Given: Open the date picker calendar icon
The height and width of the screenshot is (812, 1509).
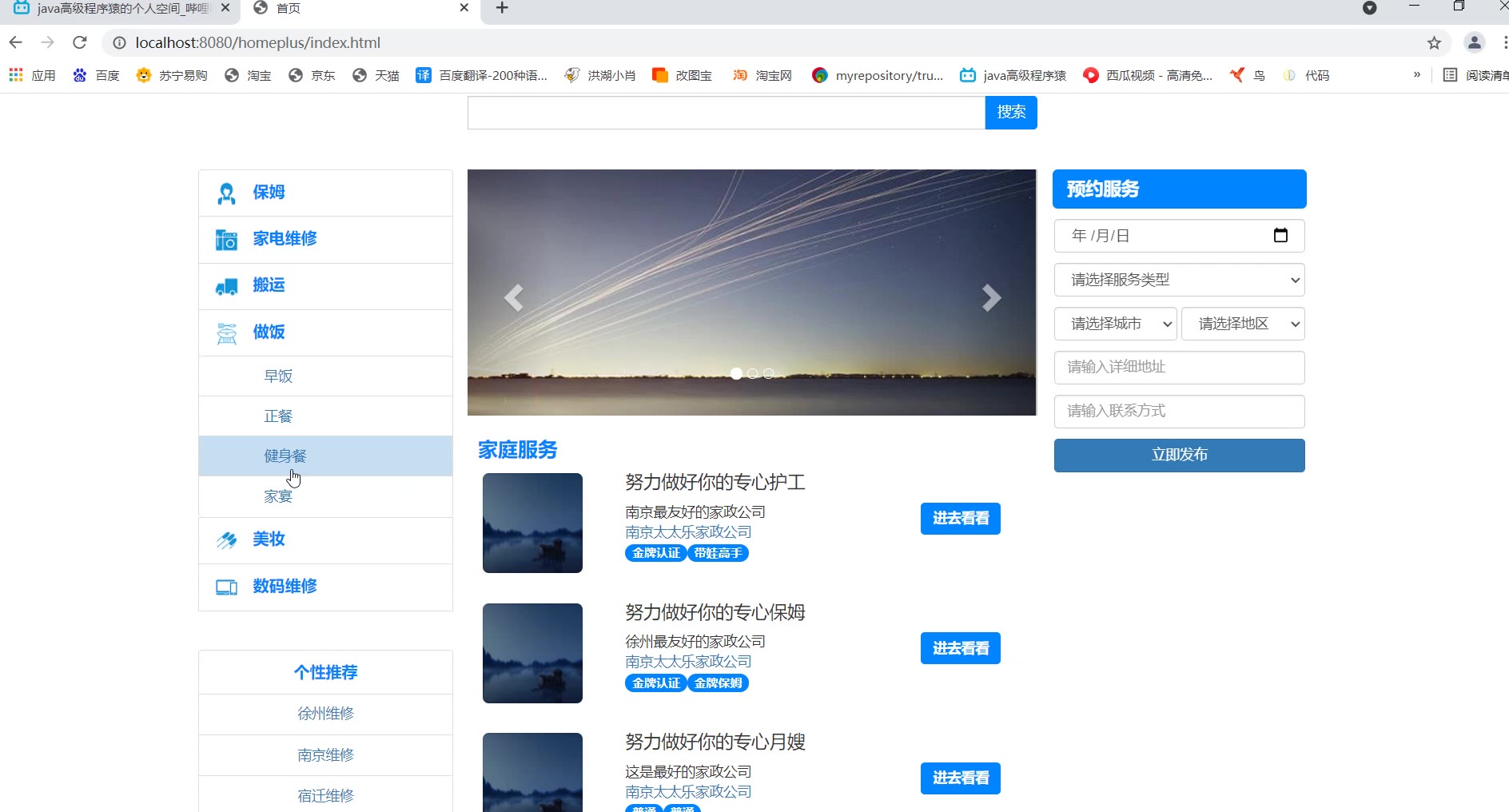Looking at the screenshot, I should [x=1280, y=235].
